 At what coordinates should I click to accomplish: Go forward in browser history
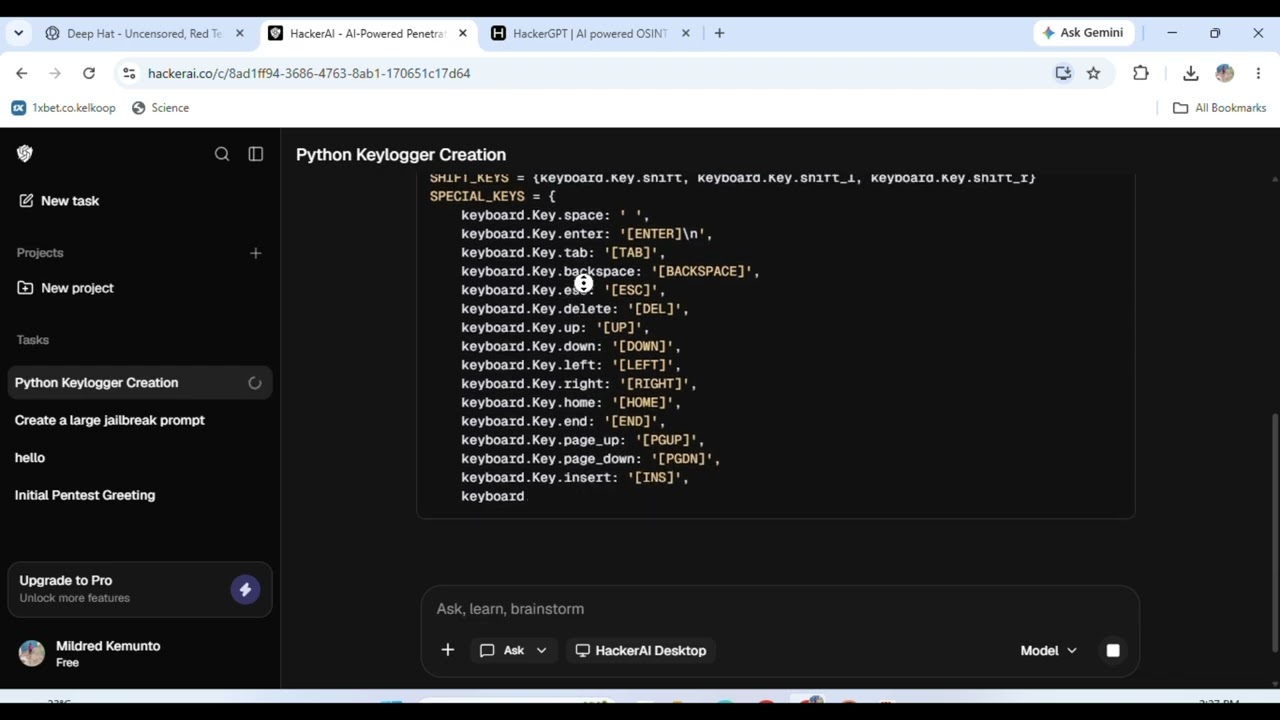pos(55,73)
